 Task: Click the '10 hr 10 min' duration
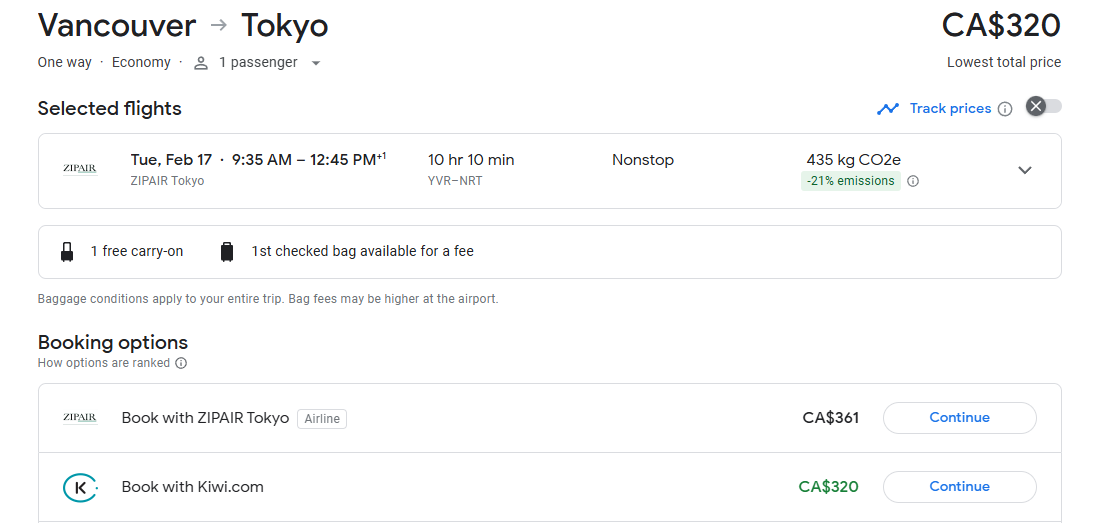471,160
